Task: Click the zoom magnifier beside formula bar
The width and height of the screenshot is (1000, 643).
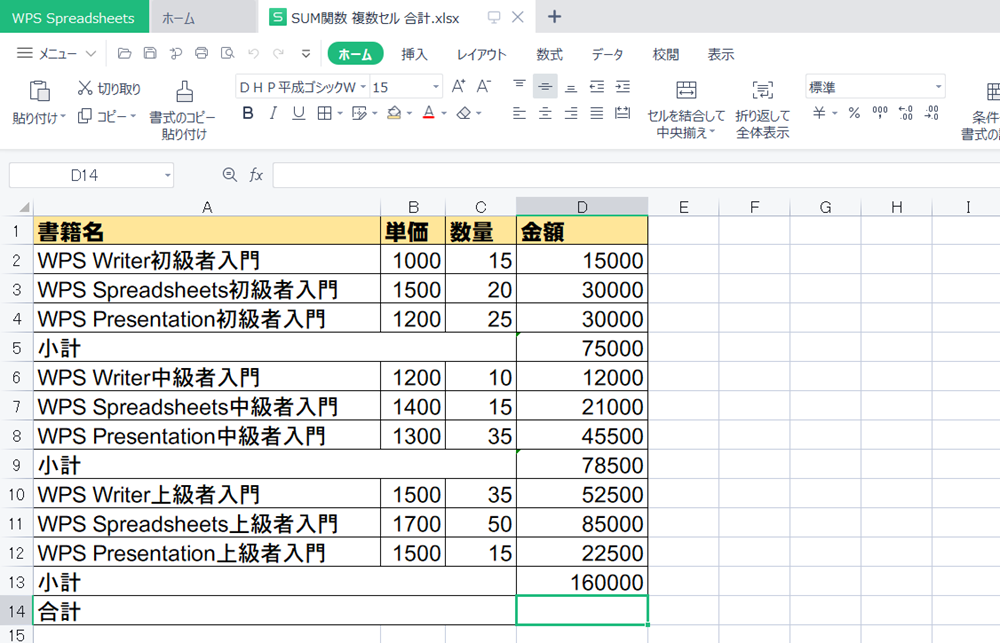Action: (230, 175)
